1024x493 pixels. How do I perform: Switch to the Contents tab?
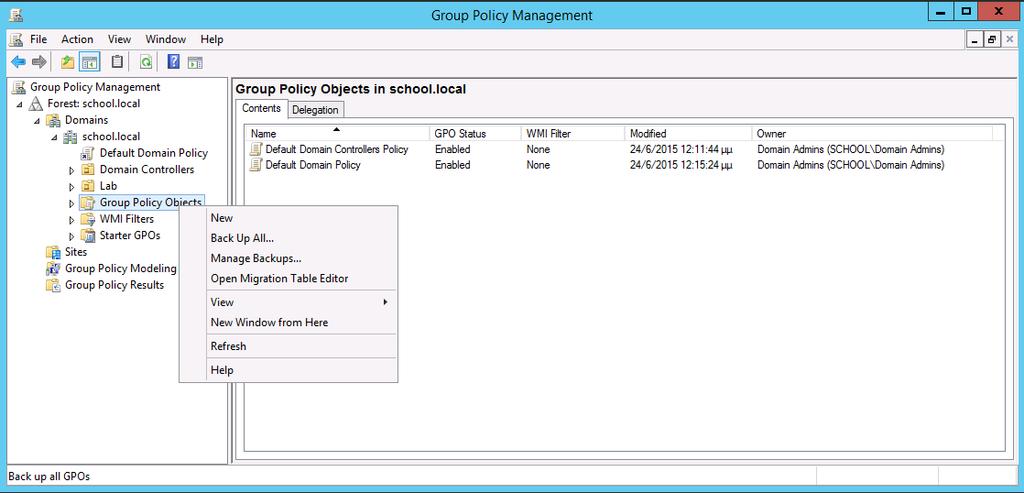click(261, 108)
